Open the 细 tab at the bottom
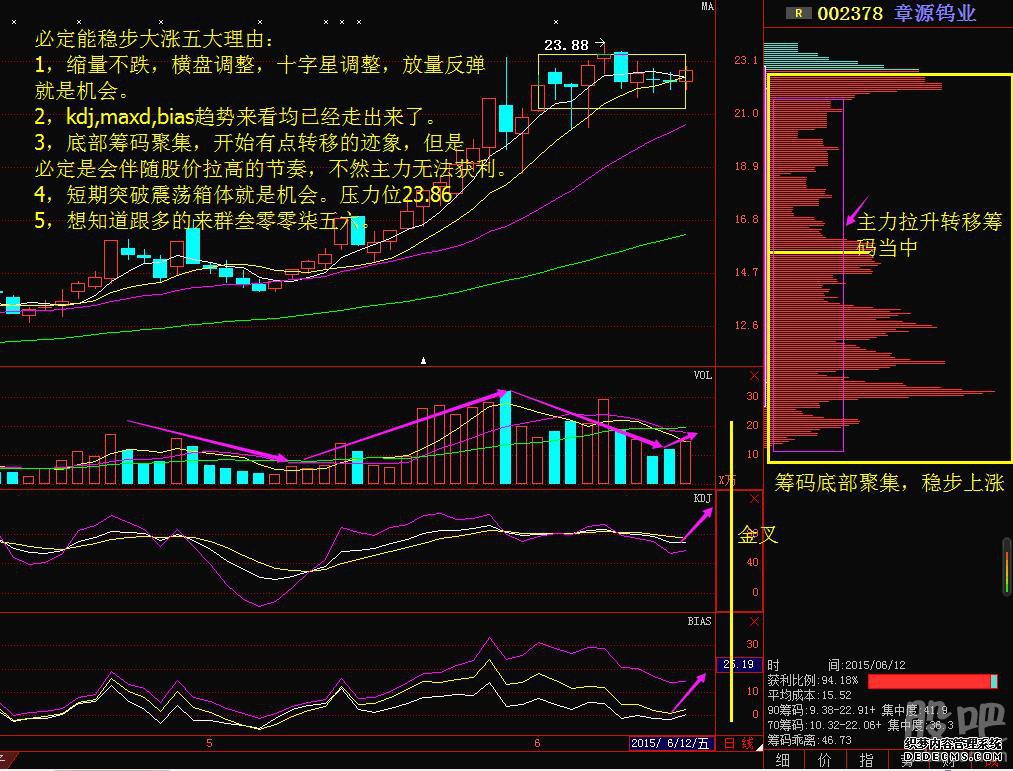This screenshot has width=1013, height=771. [782, 761]
